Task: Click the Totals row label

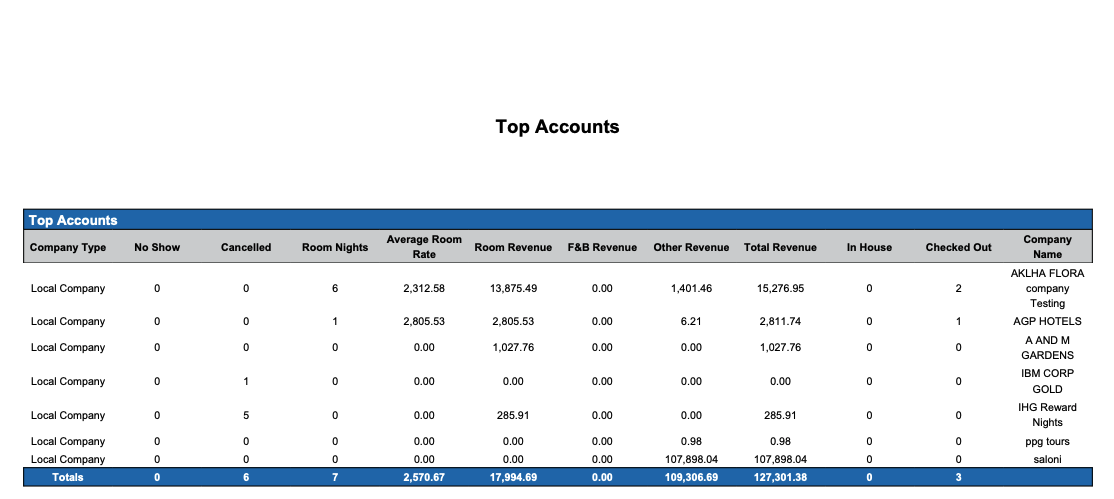Action: click(x=68, y=478)
